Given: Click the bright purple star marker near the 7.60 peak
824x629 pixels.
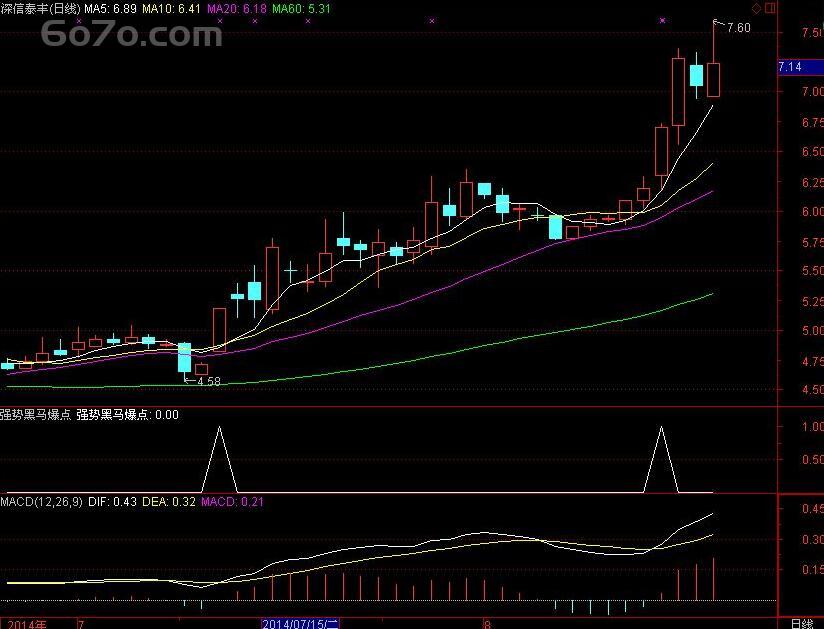Looking at the screenshot, I should [663, 20].
